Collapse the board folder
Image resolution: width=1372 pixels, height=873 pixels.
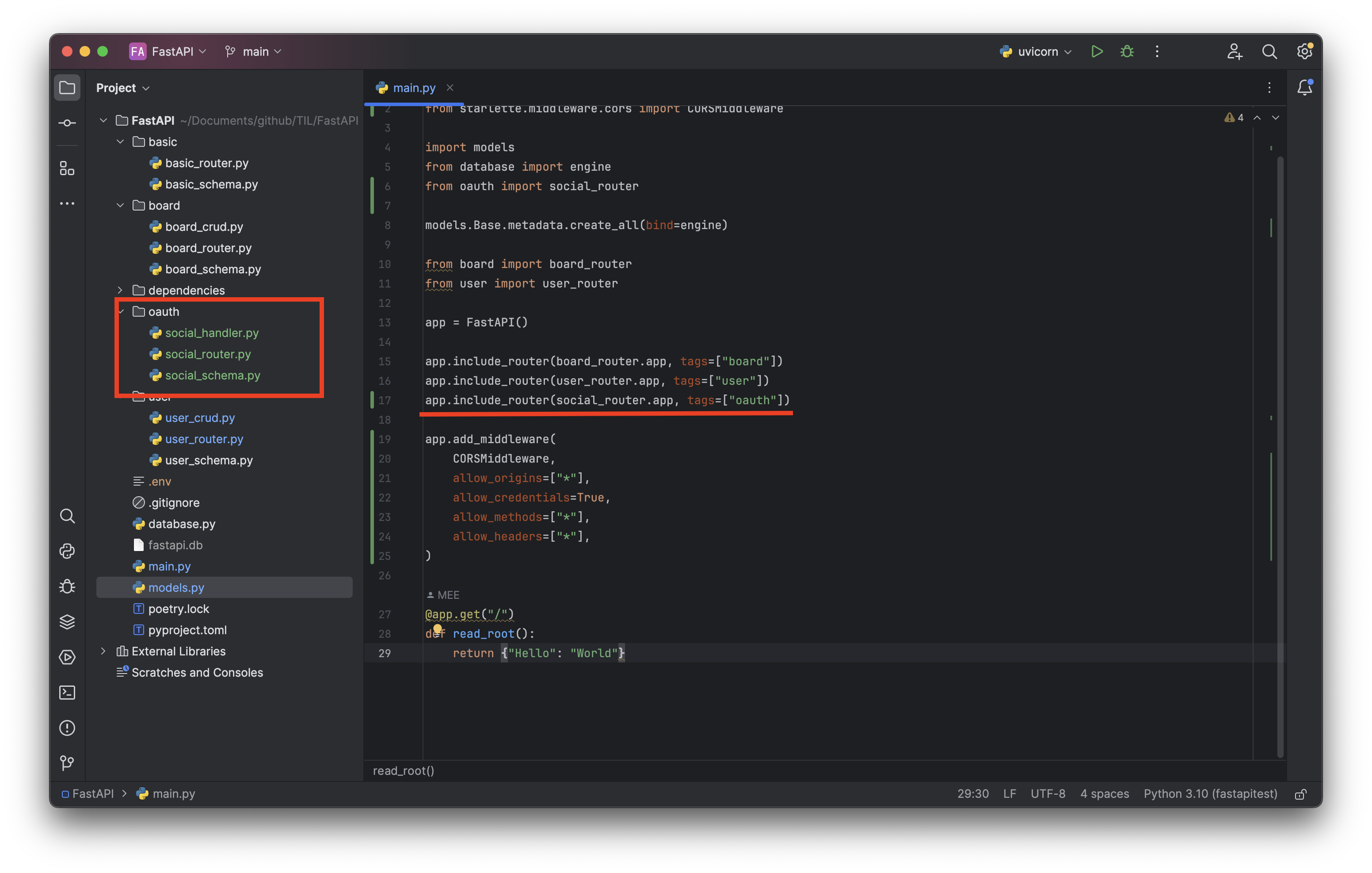[120, 205]
